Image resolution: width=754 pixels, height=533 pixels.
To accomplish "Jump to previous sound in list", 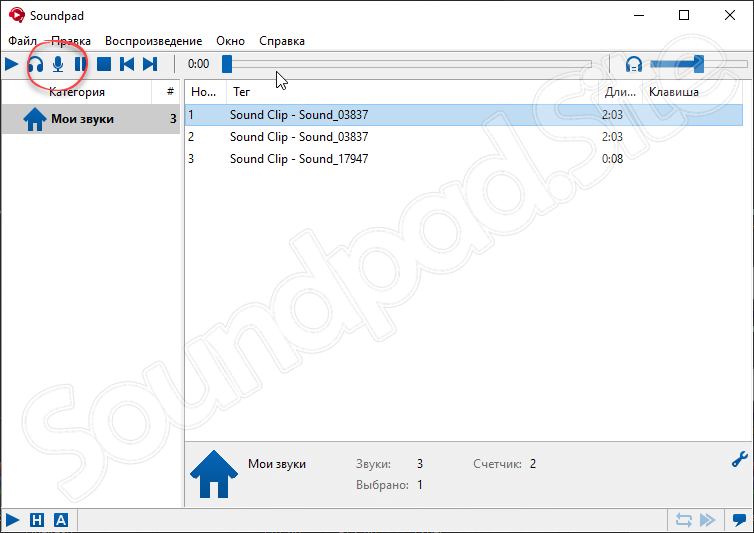I will 127,64.
